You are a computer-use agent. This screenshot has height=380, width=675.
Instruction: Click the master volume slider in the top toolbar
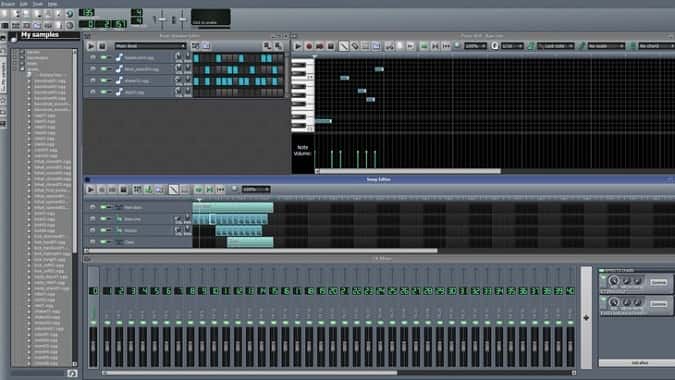point(162,19)
